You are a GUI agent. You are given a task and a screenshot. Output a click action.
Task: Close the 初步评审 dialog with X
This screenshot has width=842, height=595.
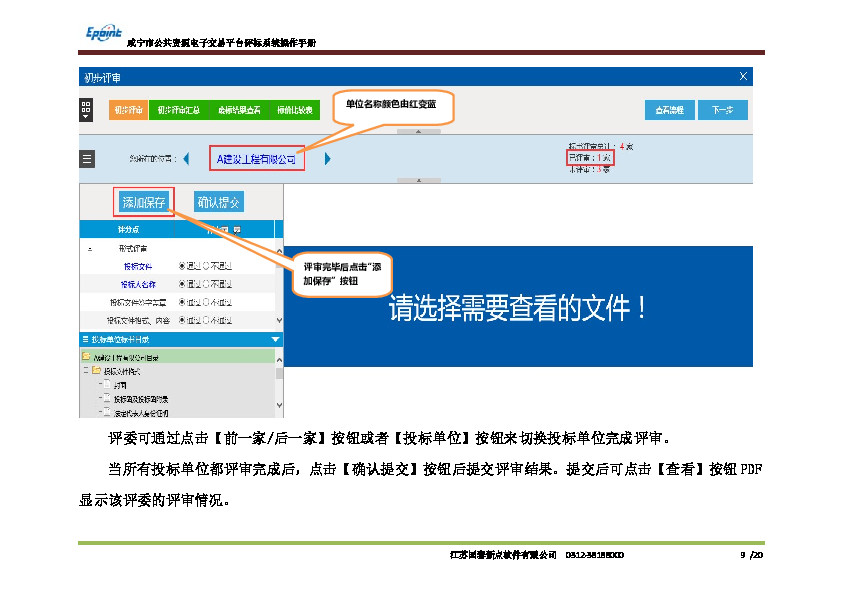pyautogui.click(x=742, y=76)
